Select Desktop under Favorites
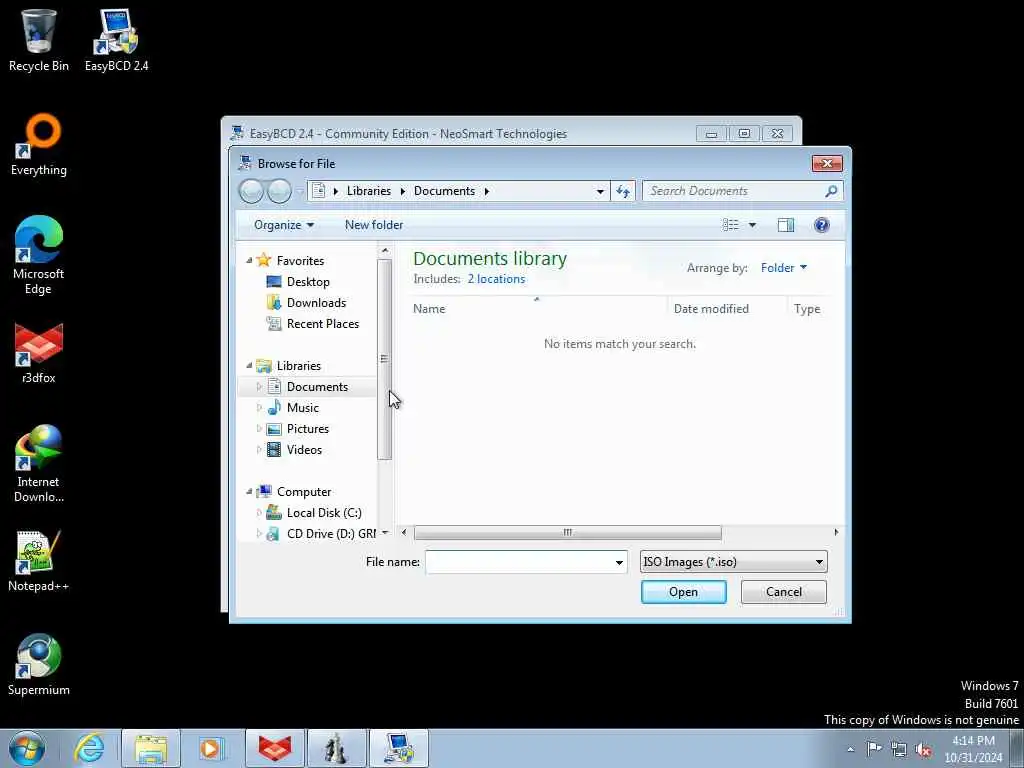This screenshot has width=1024, height=768. 308,281
